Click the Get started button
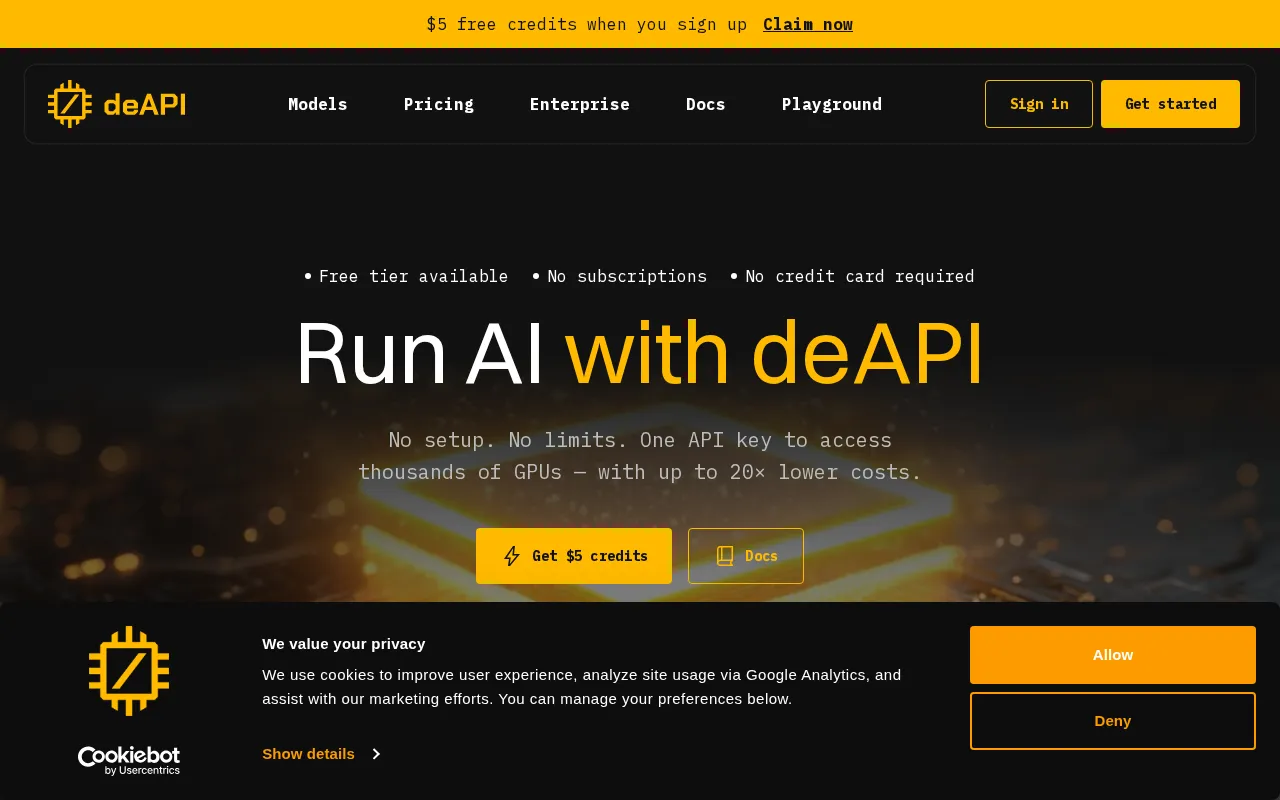1280x800 pixels. 1170,104
